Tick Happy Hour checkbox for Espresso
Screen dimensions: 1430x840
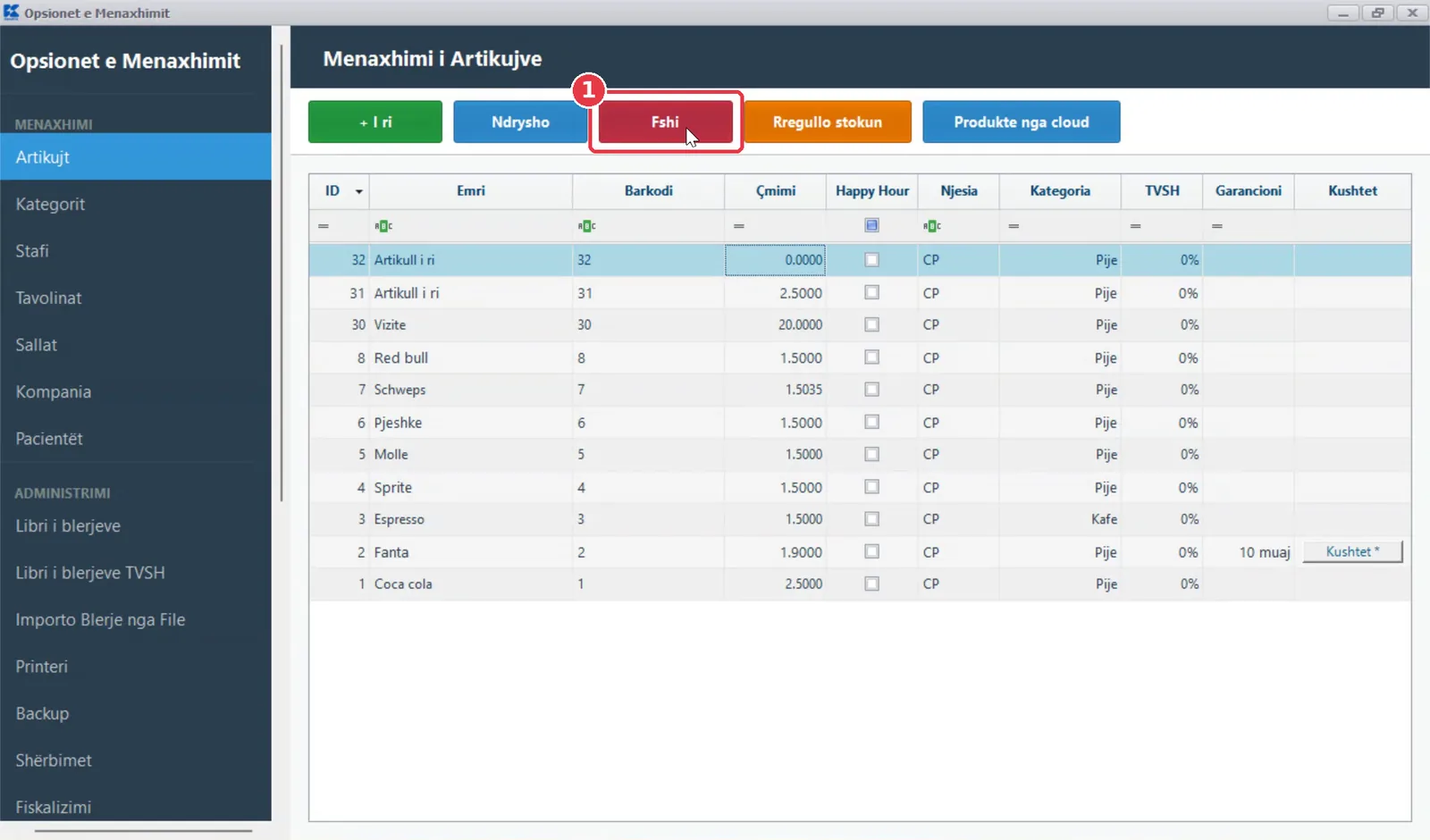871,519
